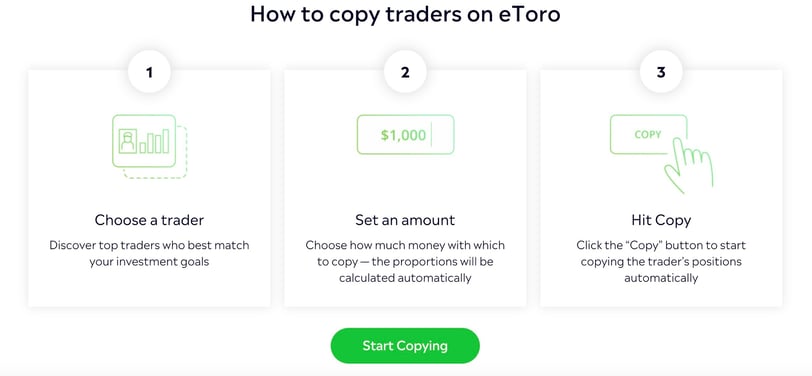Viewport: 812px width, 376px height.
Task: Click the person avatar inside trader icon
Action: pos(127,141)
